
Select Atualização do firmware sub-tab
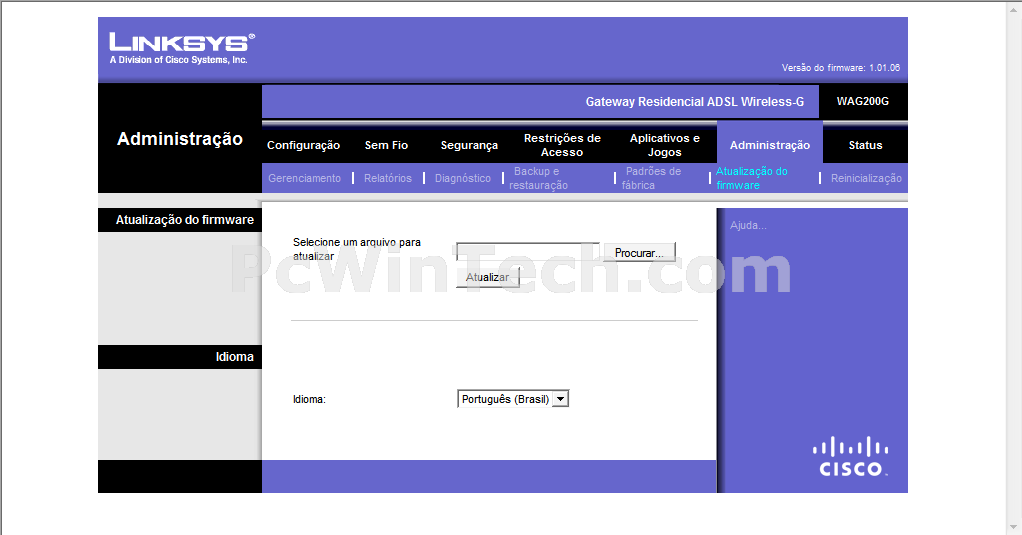pos(752,178)
